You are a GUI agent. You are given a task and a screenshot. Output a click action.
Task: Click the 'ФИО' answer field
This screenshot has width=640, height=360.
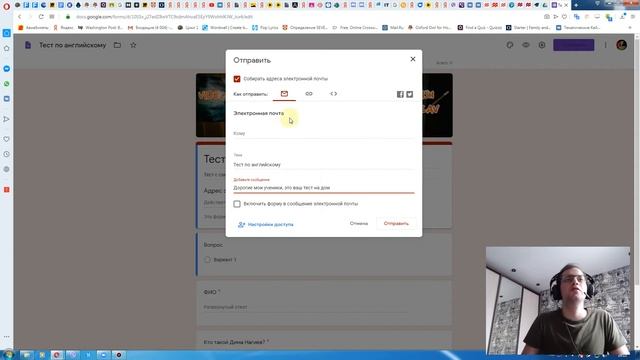pos(305,307)
